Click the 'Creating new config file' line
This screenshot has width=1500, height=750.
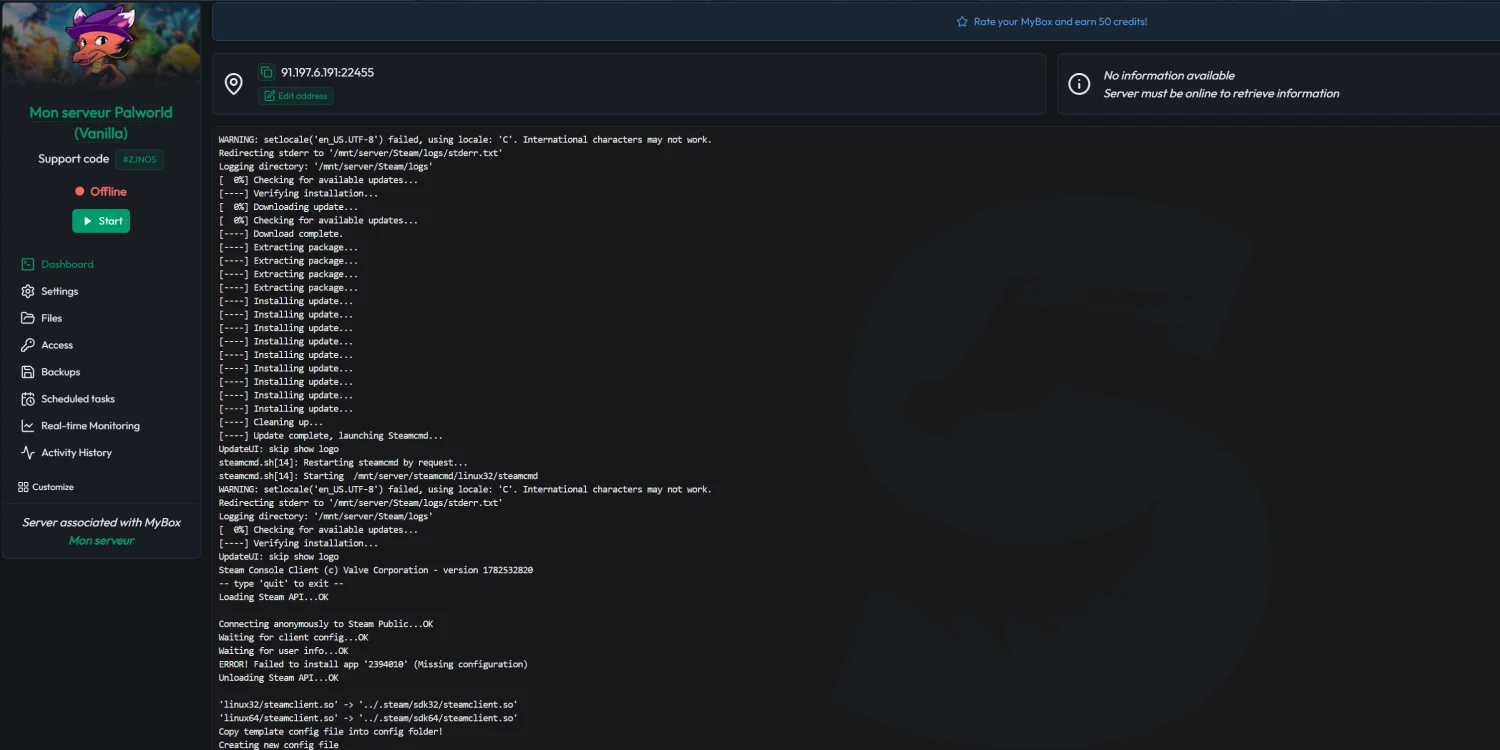(x=279, y=745)
